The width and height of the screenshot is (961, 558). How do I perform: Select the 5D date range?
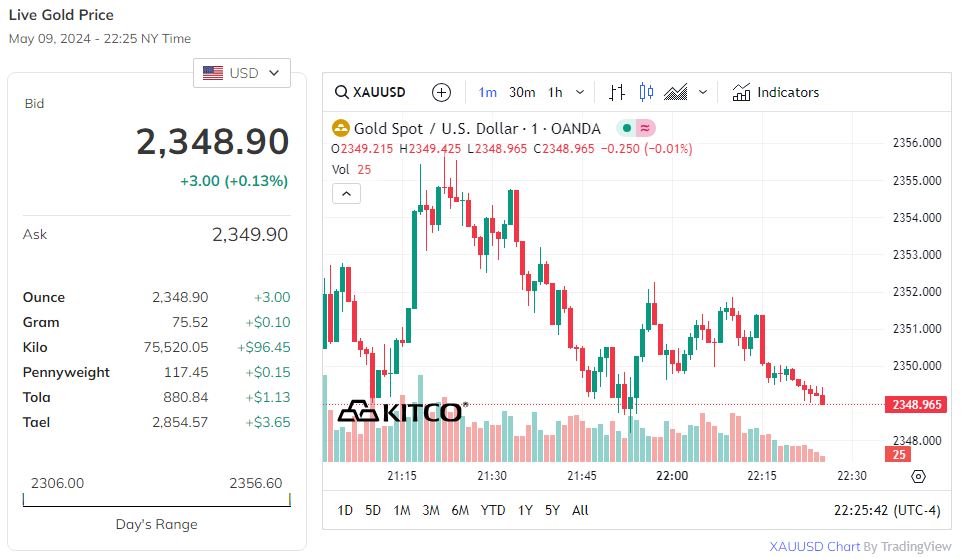tap(373, 510)
